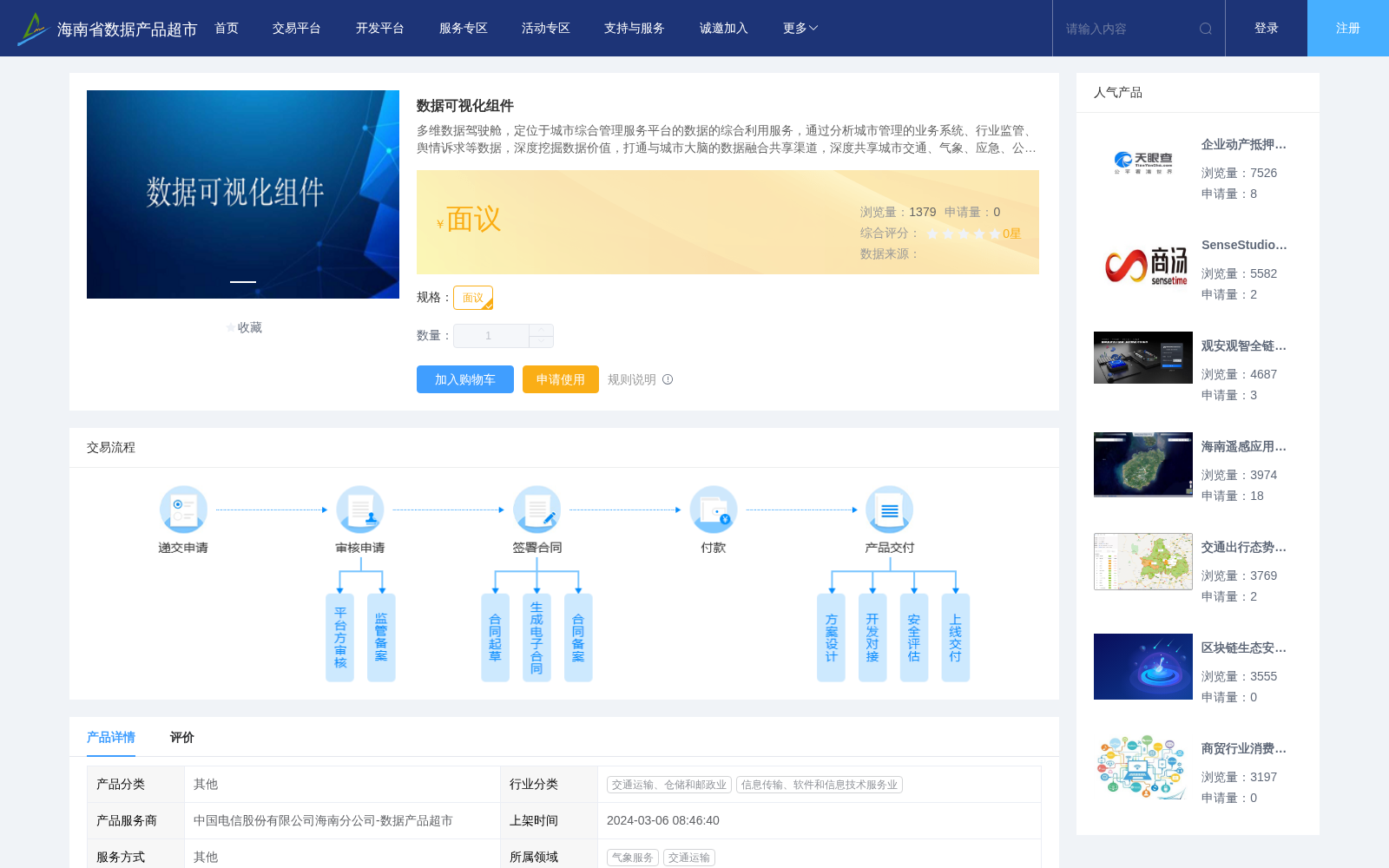Click the 递交申请 step icon
Image resolution: width=1389 pixels, height=868 pixels.
[183, 510]
